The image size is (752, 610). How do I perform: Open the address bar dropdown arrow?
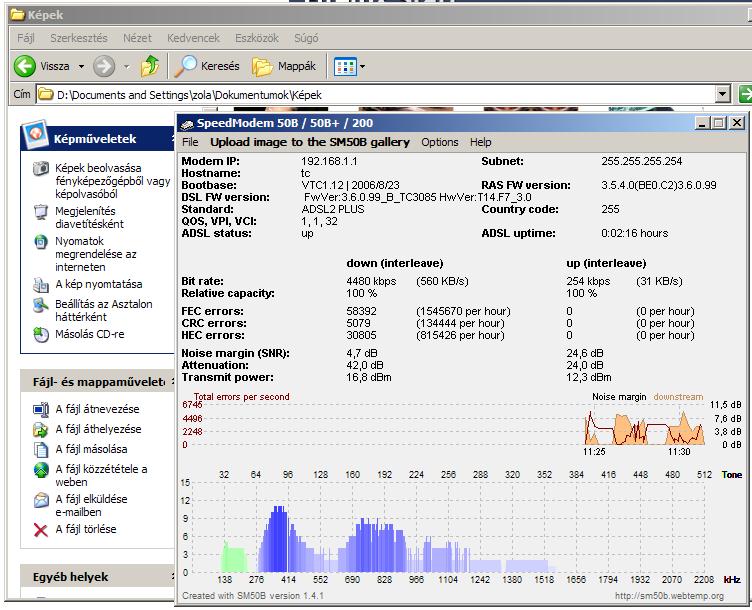pos(722,94)
